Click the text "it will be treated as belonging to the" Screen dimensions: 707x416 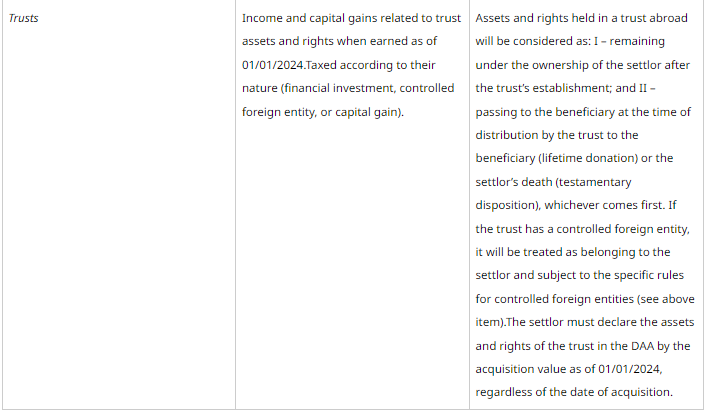click(573, 252)
